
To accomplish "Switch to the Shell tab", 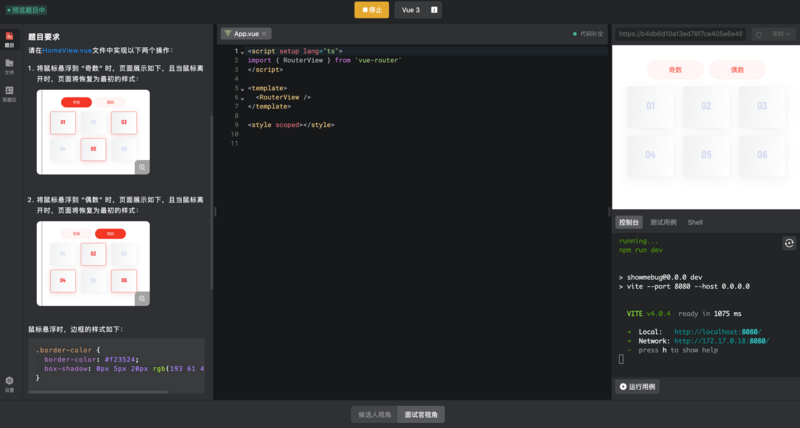I will pyautogui.click(x=695, y=222).
